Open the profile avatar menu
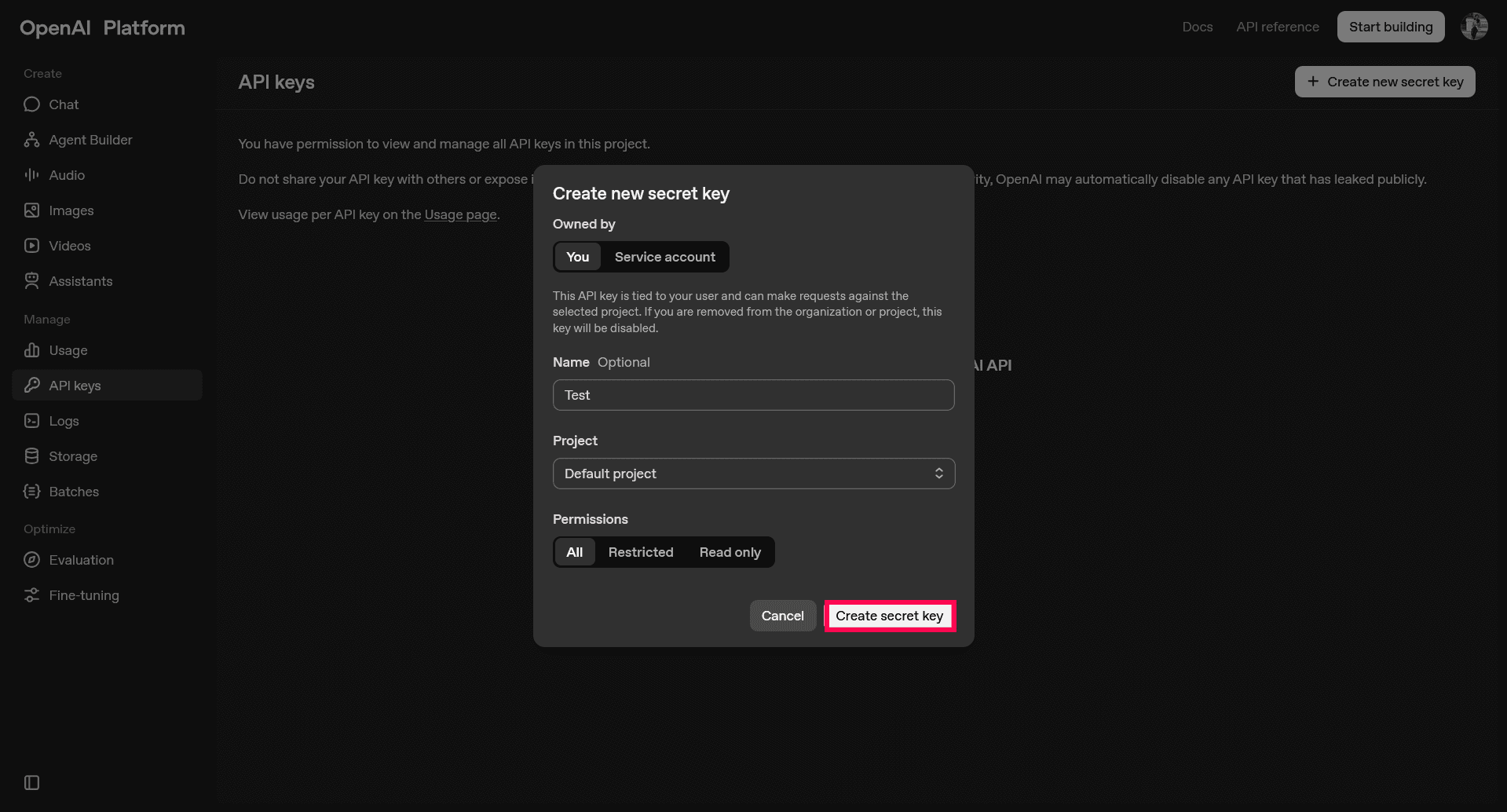 (1475, 26)
